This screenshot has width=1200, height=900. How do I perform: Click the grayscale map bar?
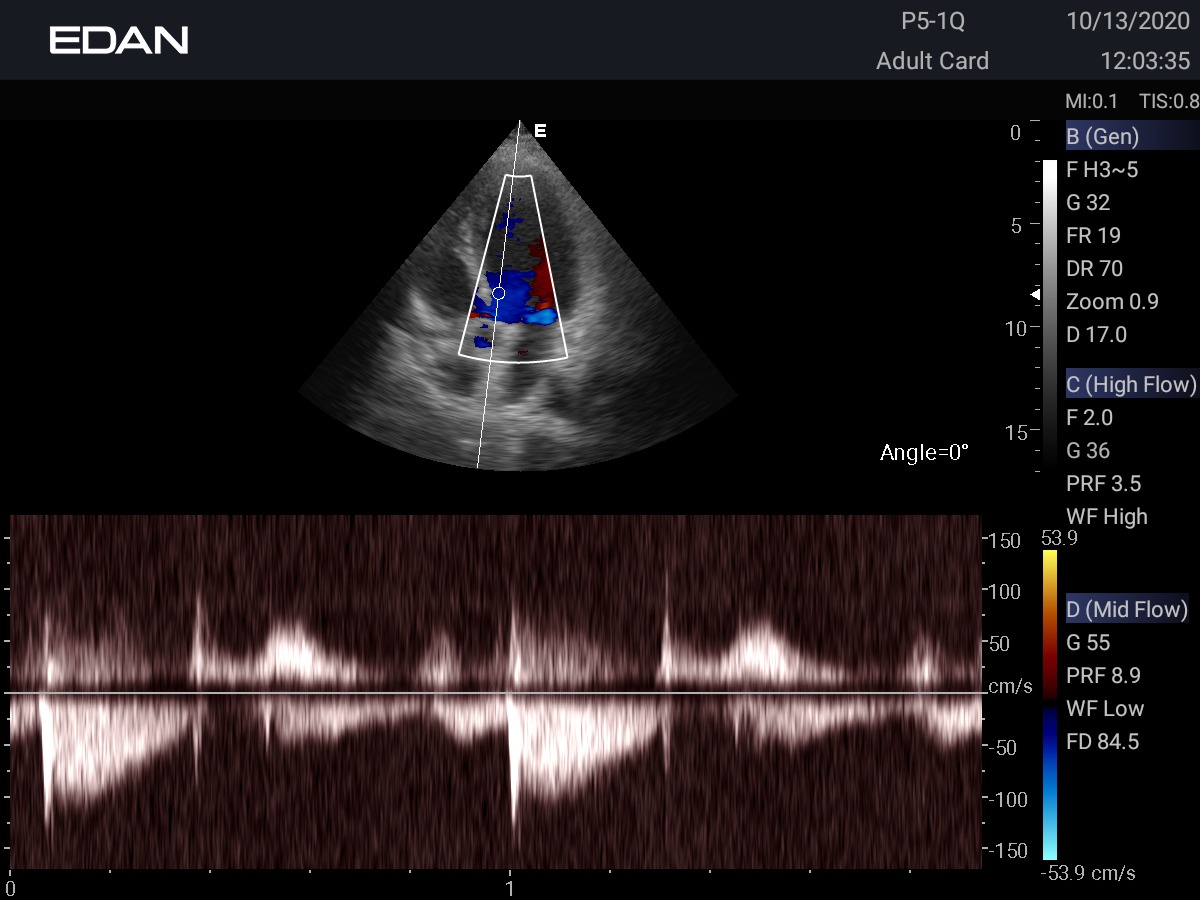click(1049, 300)
